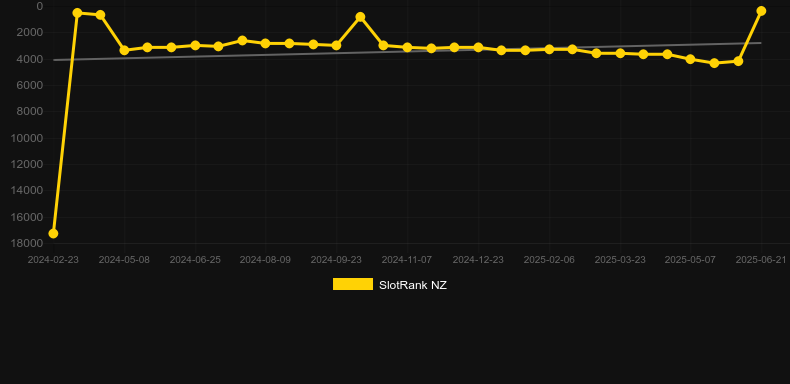Click the 2025-03-23 date axis label
The width and height of the screenshot is (790, 384).
tap(620, 260)
